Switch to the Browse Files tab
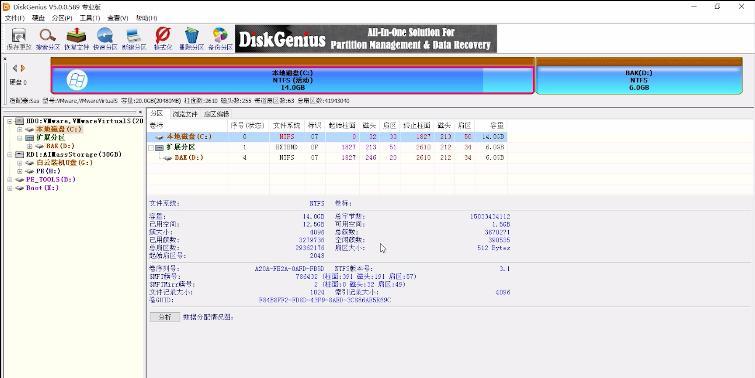This screenshot has height=378, width=755. pos(185,114)
